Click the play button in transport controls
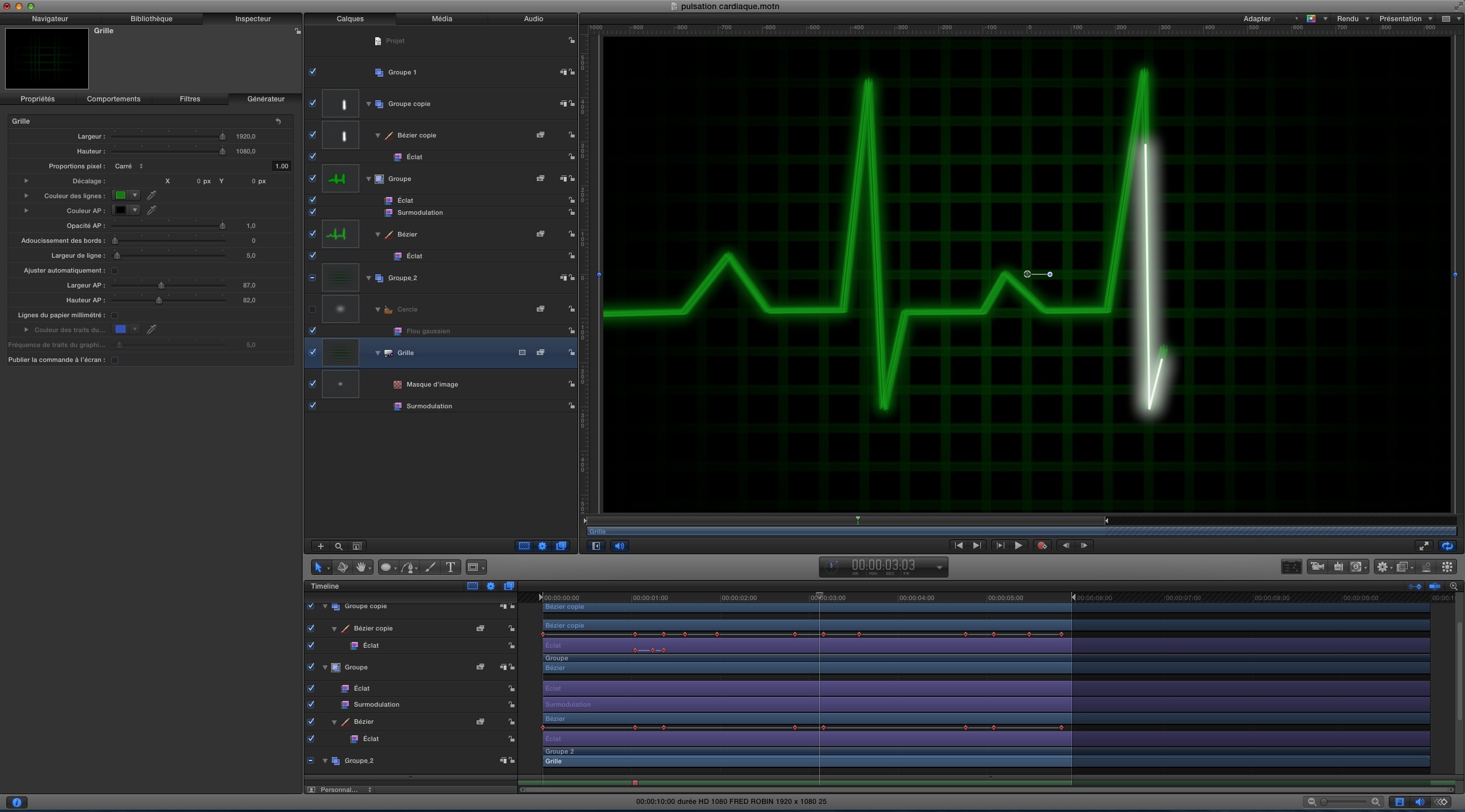The image size is (1465, 812). 1019,545
